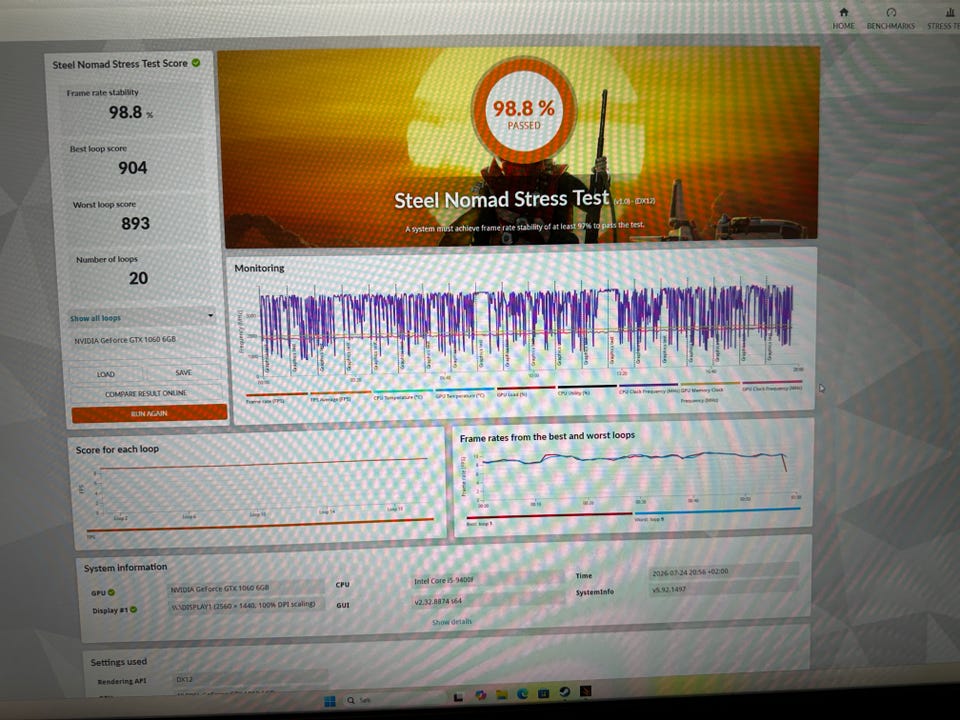Expand system info via Show details
This screenshot has width=960, height=720.
(x=452, y=622)
